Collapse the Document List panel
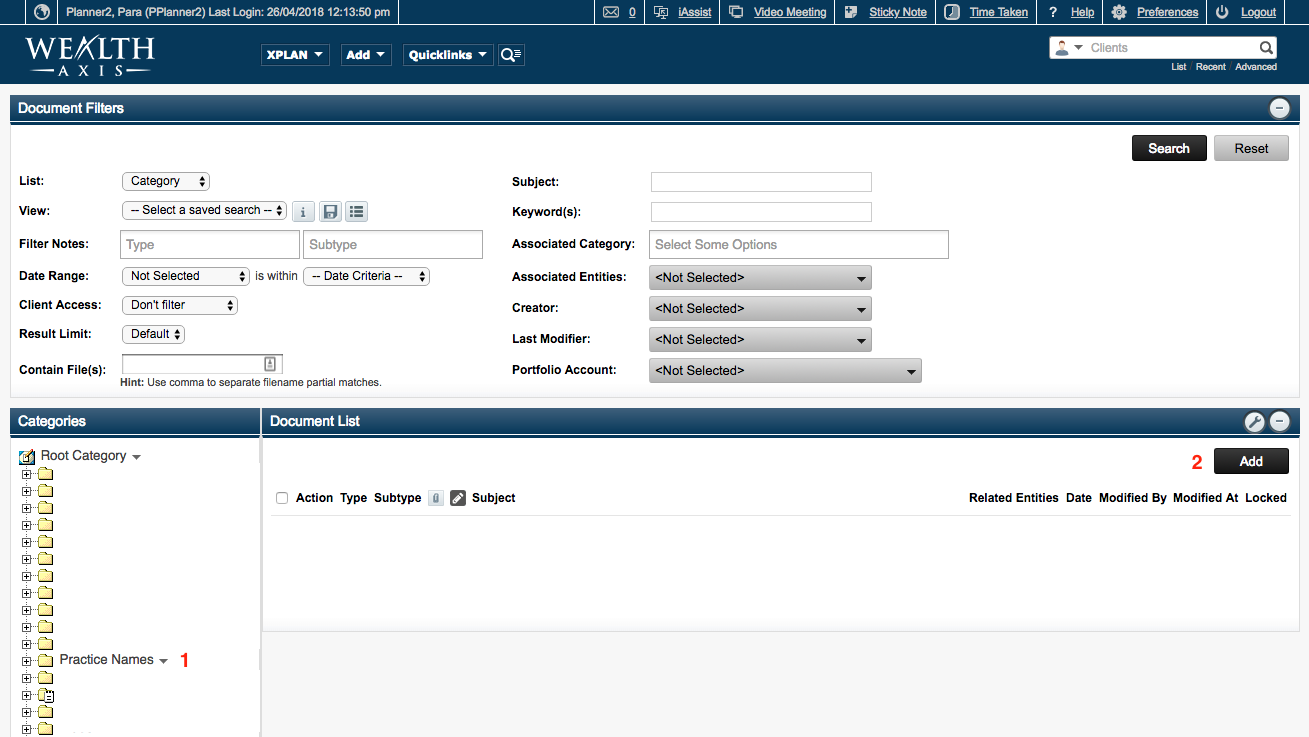Viewport: 1309px width, 737px height. point(1279,422)
